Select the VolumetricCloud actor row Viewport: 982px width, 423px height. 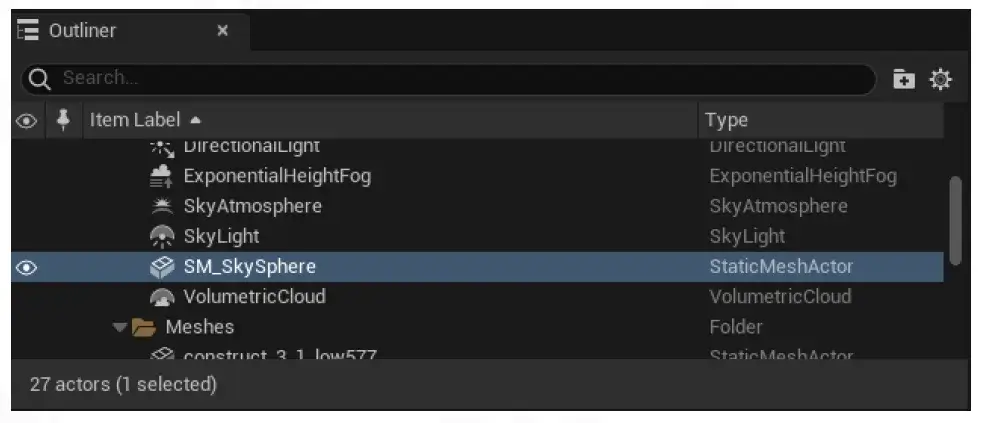pyautogui.click(x=477, y=296)
